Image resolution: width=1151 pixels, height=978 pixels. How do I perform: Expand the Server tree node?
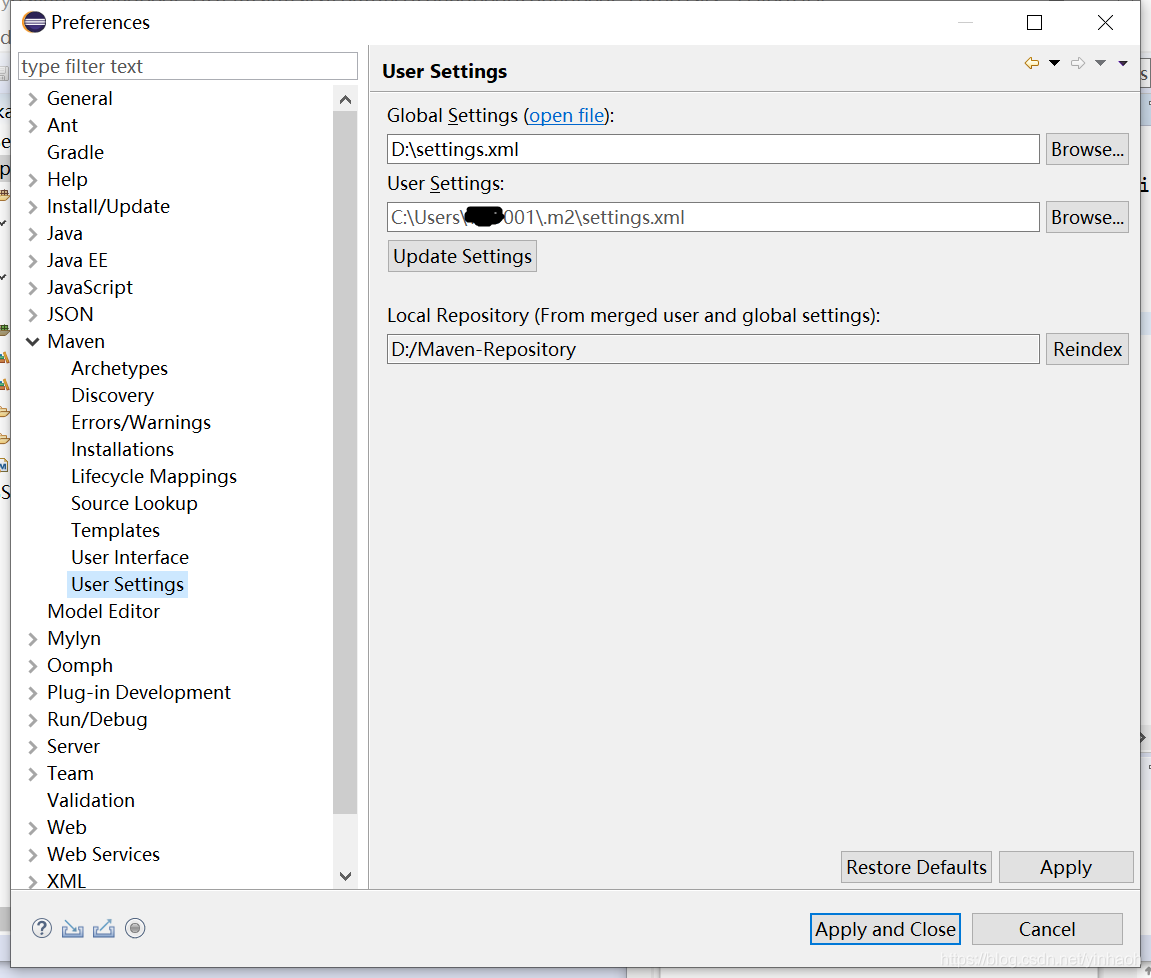point(32,747)
